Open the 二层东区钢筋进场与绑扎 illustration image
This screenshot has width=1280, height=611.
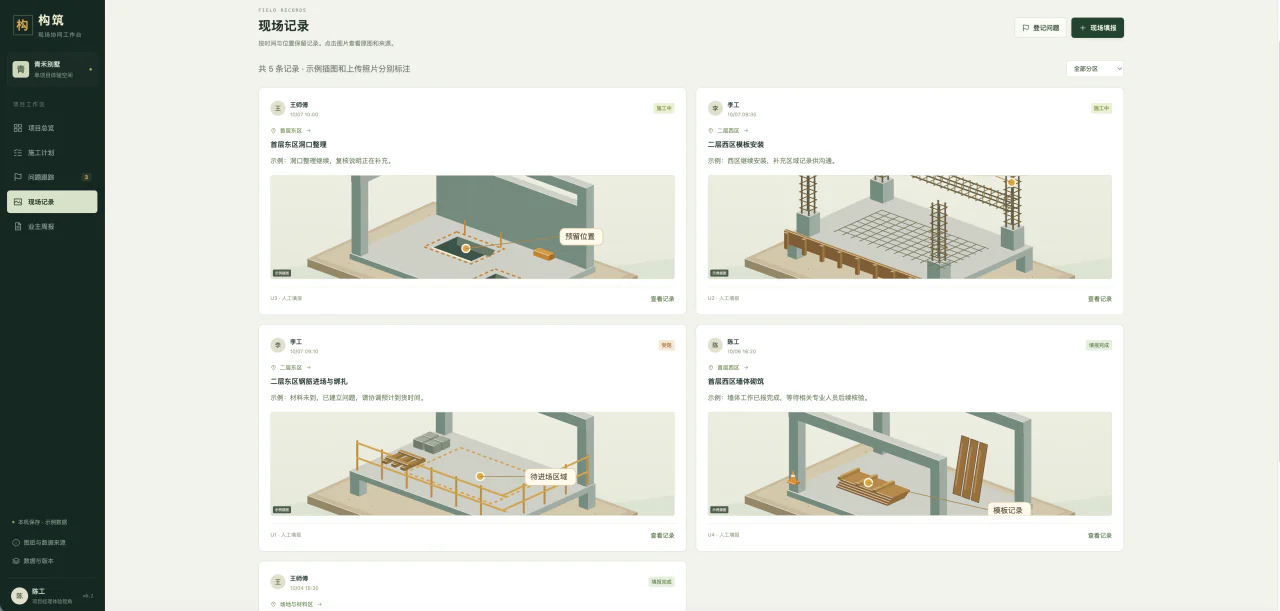(x=472, y=464)
